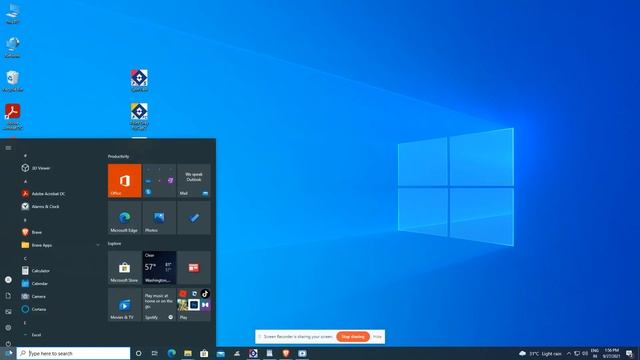Jump to letter B index header

(x=25, y=220)
